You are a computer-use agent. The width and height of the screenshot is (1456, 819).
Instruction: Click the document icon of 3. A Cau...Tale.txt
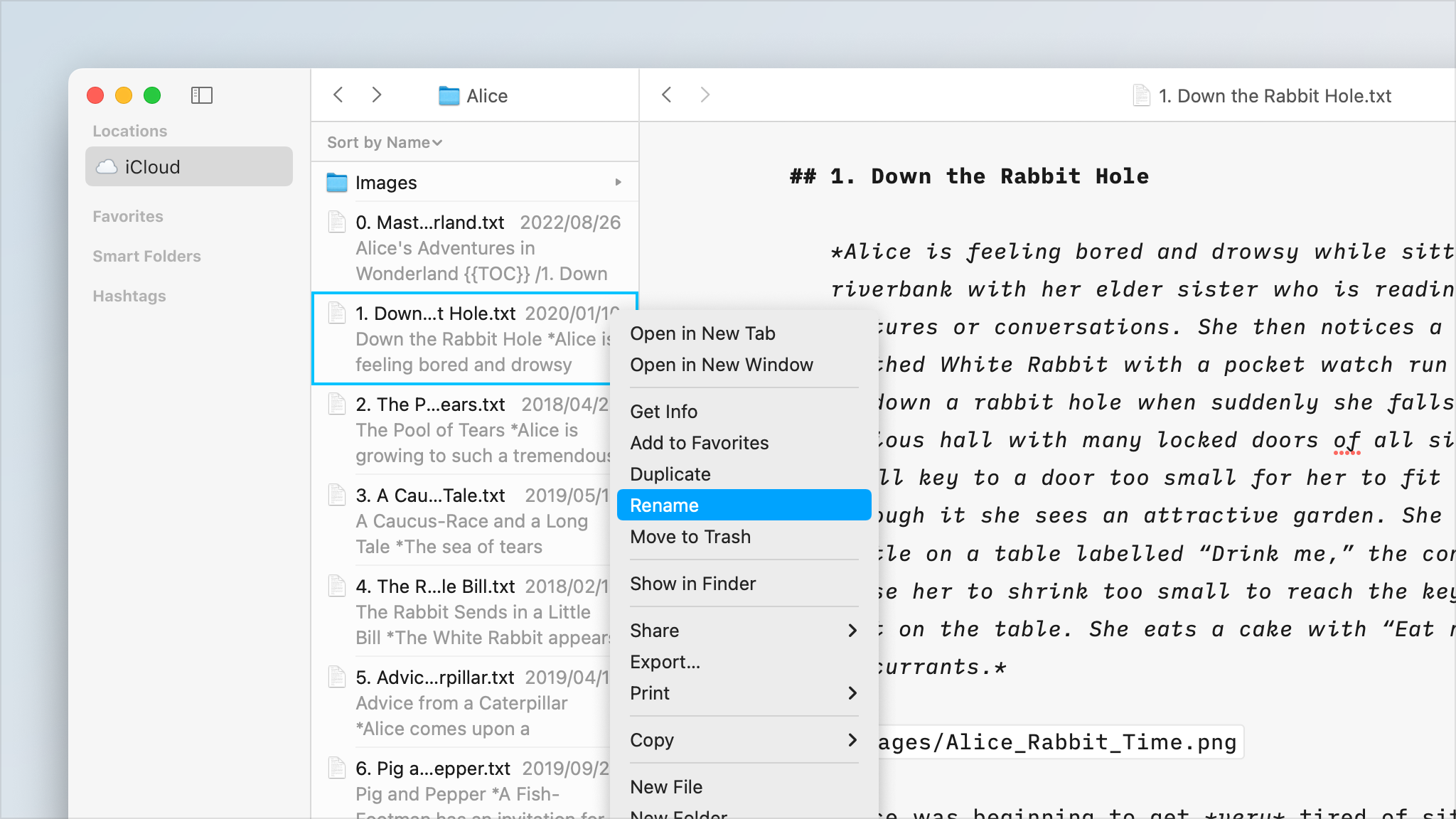click(x=336, y=495)
